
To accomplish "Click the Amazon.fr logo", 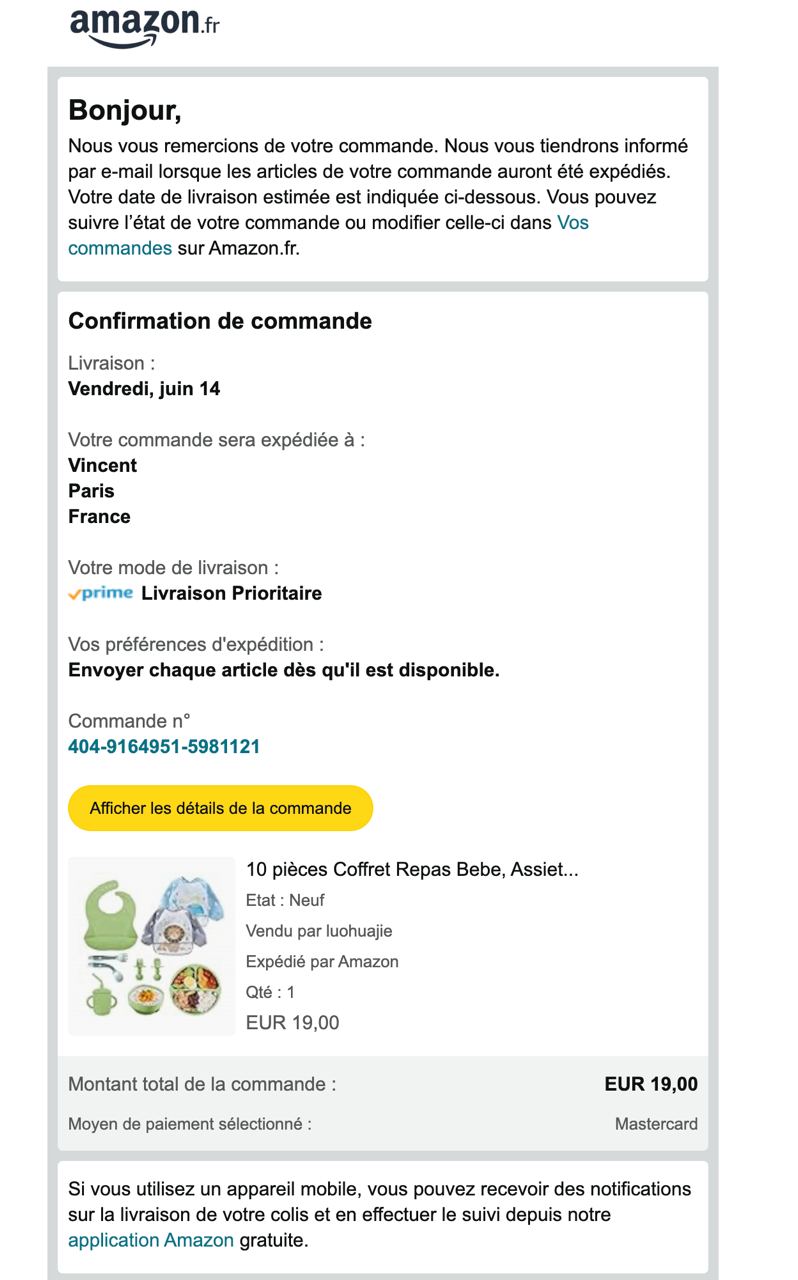I will (x=144, y=25).
